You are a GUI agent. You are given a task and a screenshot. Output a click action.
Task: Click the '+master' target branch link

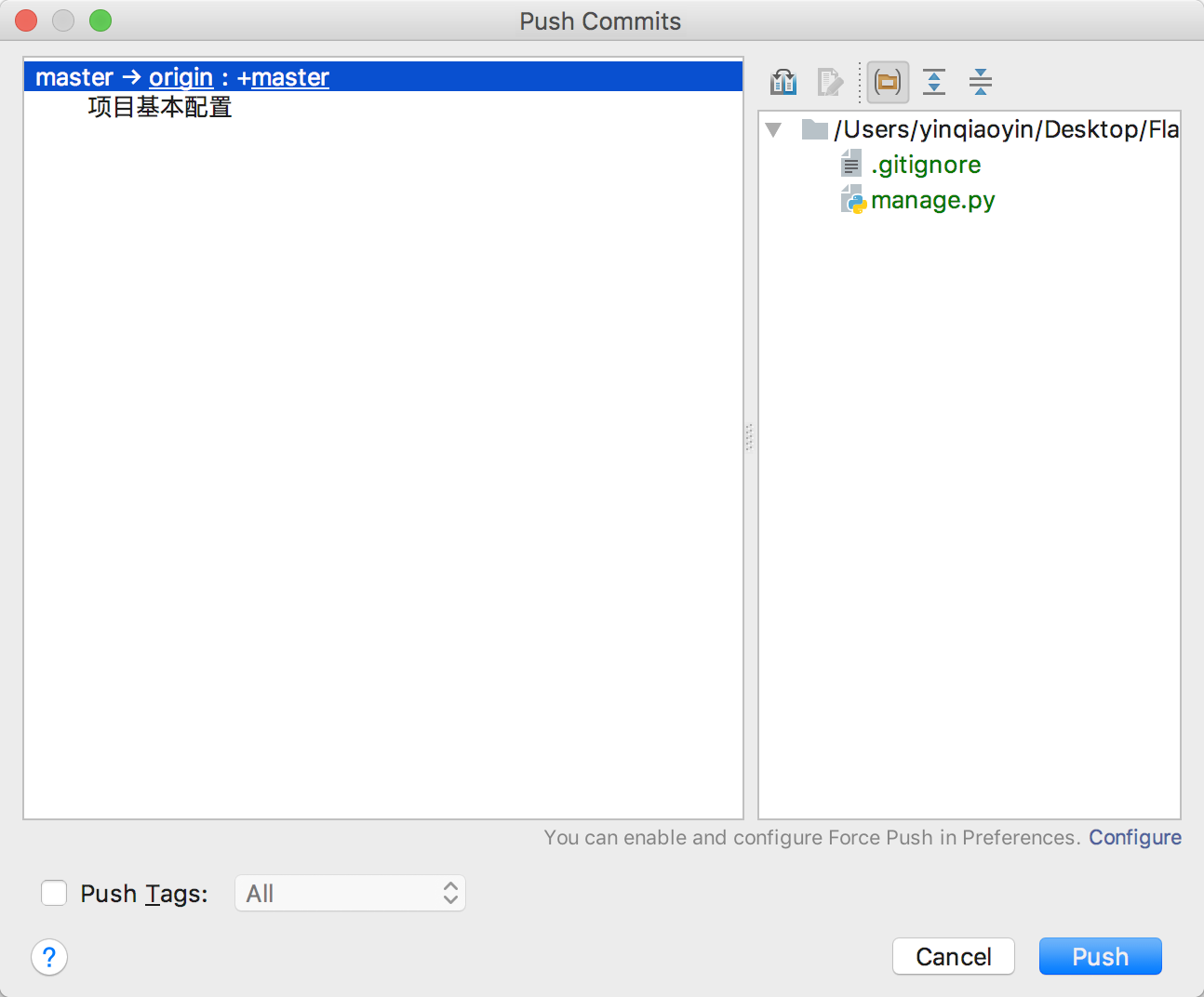pyautogui.click(x=283, y=77)
